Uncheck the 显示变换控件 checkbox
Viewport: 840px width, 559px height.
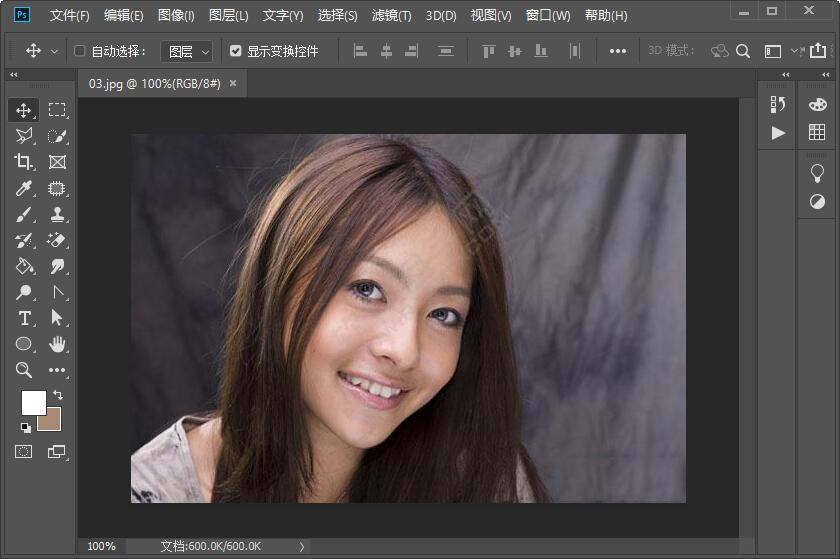coord(235,51)
